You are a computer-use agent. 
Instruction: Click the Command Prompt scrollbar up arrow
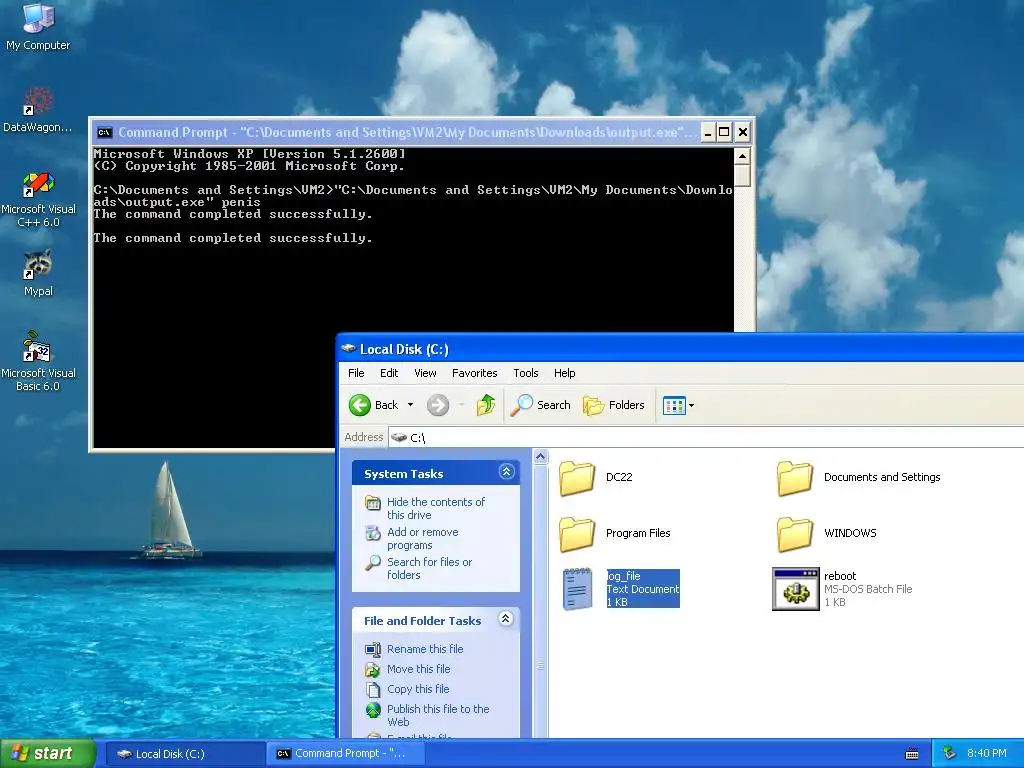743,156
